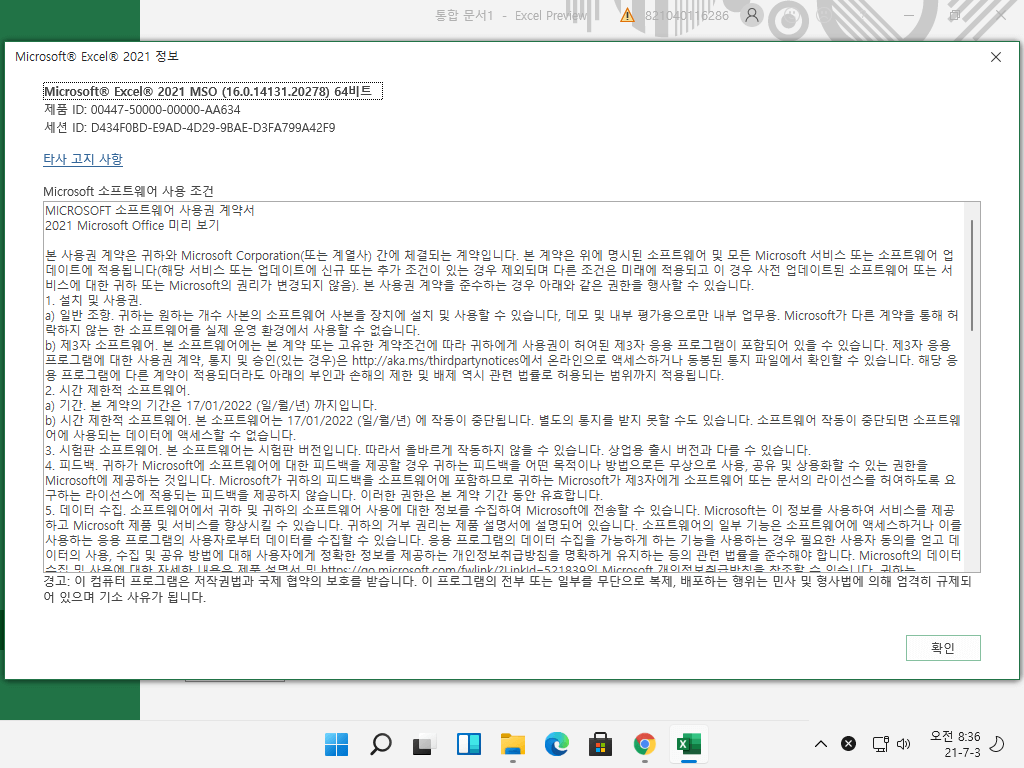Click the Microsoft 소프트웨어 사용 조건 label

click(129, 191)
